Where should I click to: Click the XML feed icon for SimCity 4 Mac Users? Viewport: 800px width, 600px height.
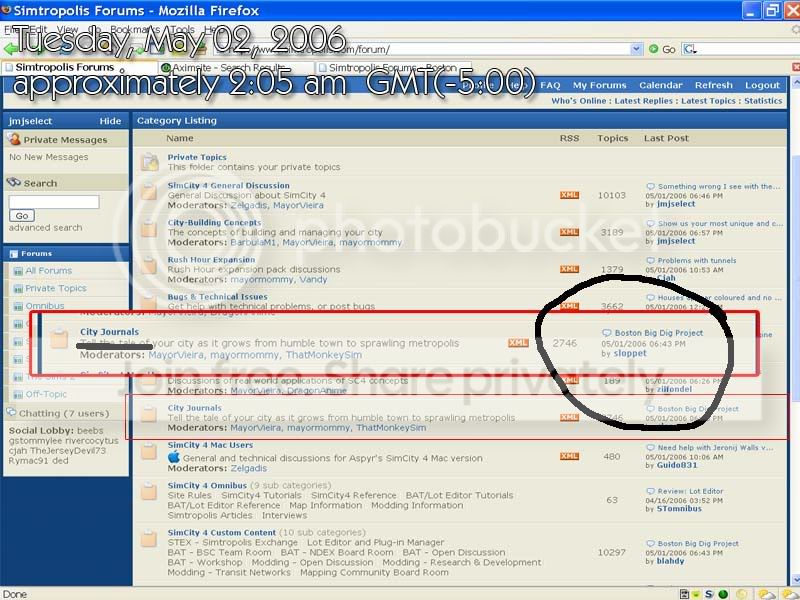569,456
